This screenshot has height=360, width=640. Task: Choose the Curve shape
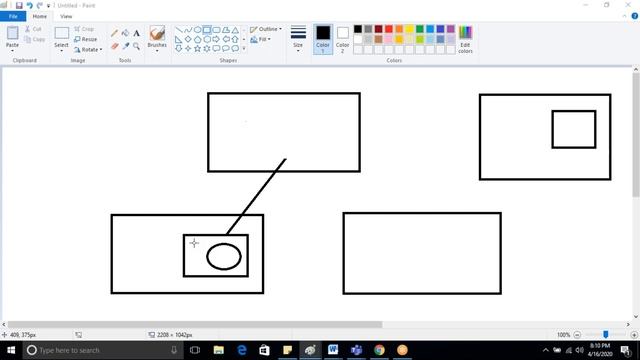click(x=188, y=30)
